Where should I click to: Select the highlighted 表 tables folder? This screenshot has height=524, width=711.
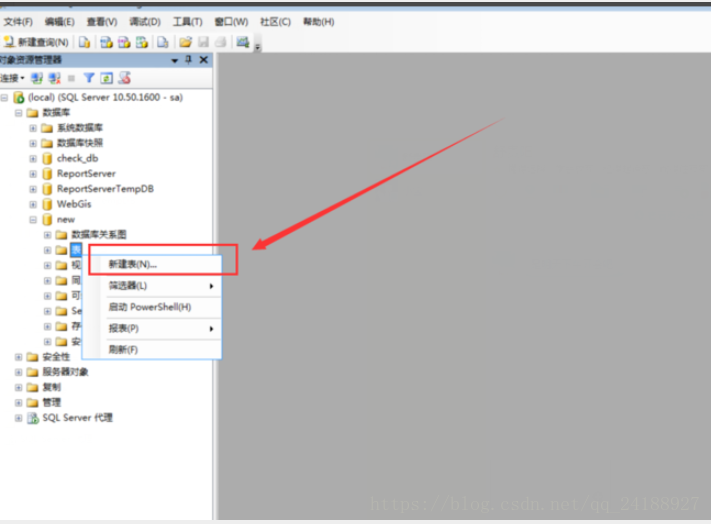[76, 250]
